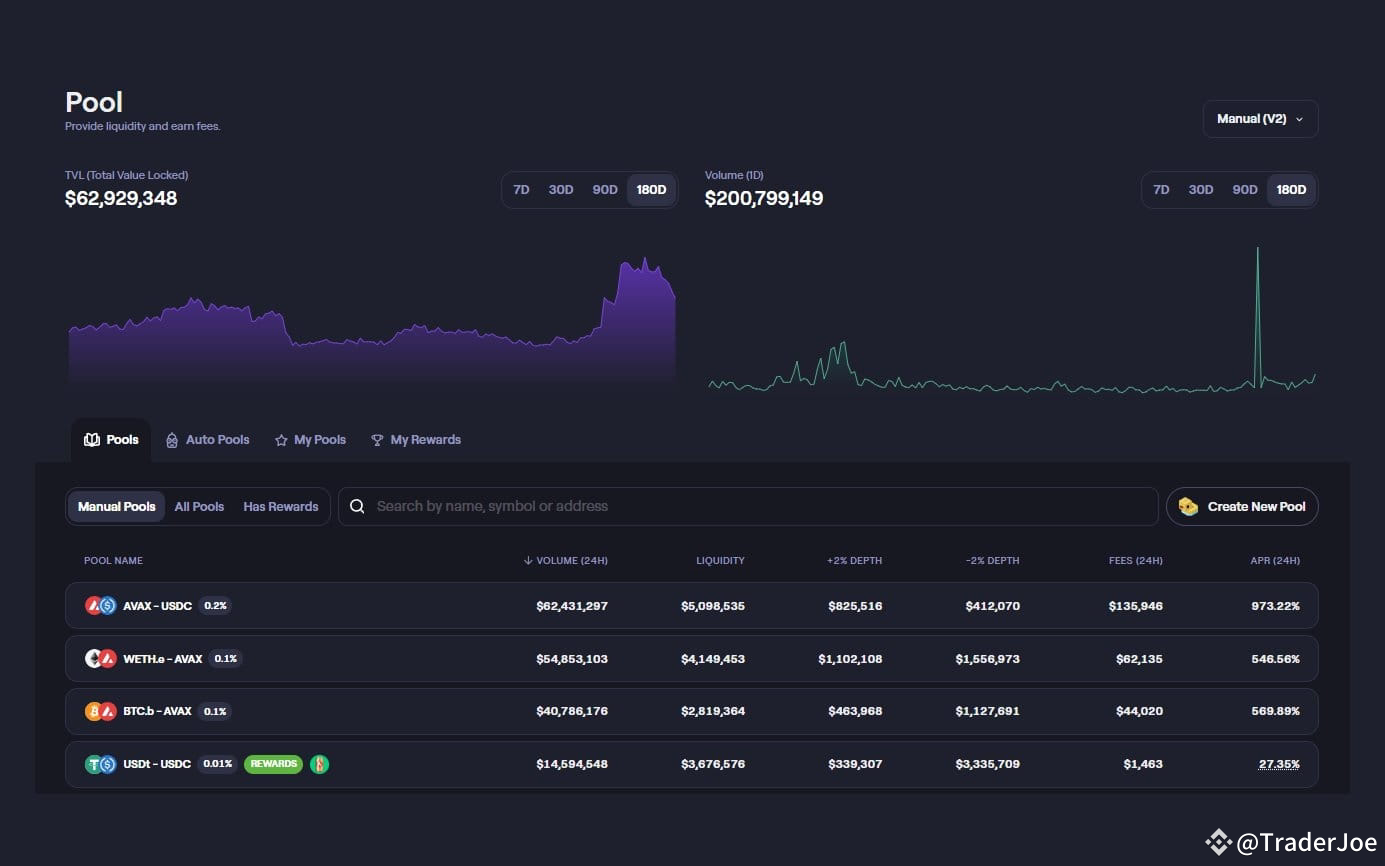Click the Create New Pool button
Image resolution: width=1385 pixels, height=866 pixels.
1242,506
